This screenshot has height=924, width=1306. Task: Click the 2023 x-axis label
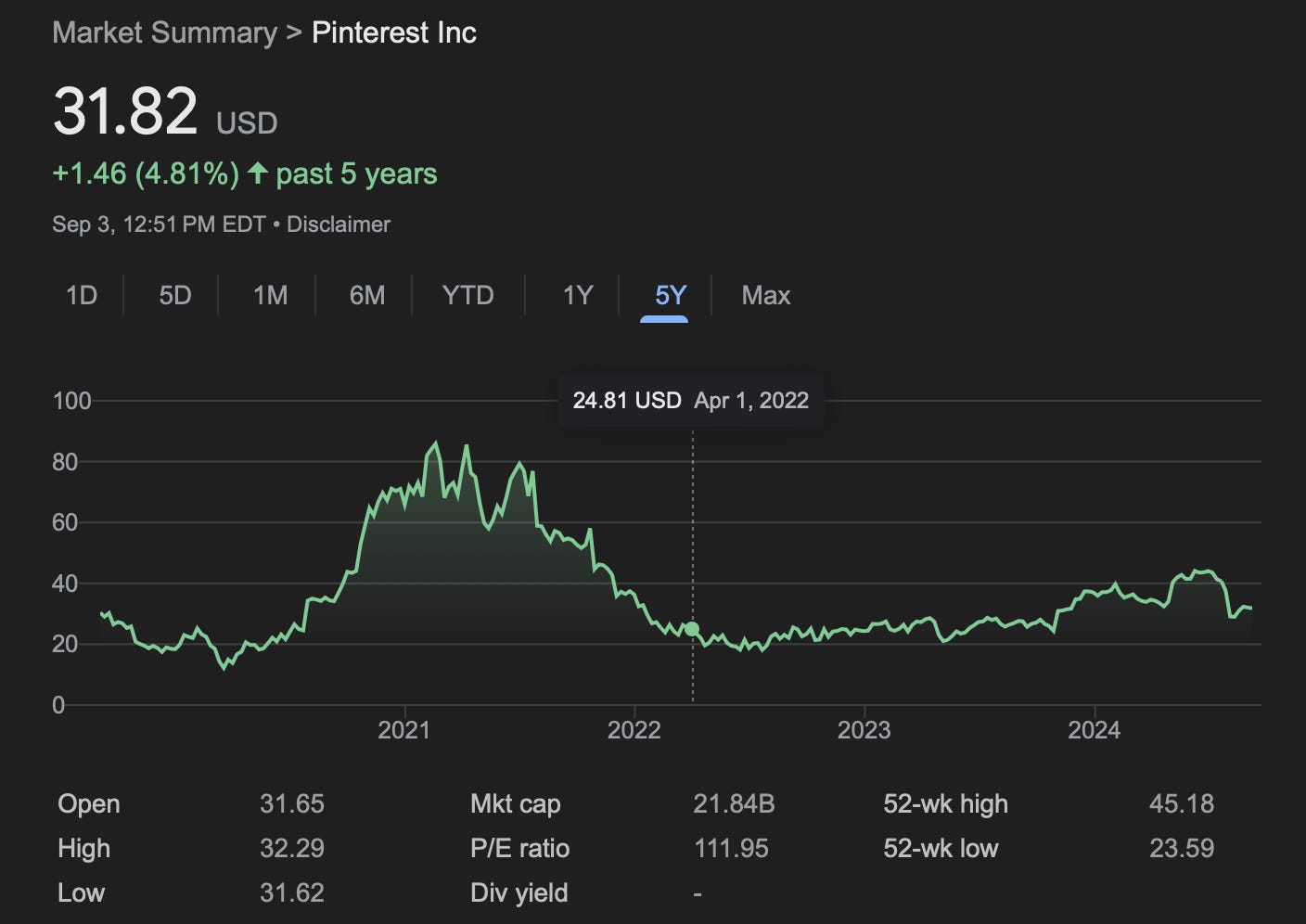click(864, 730)
